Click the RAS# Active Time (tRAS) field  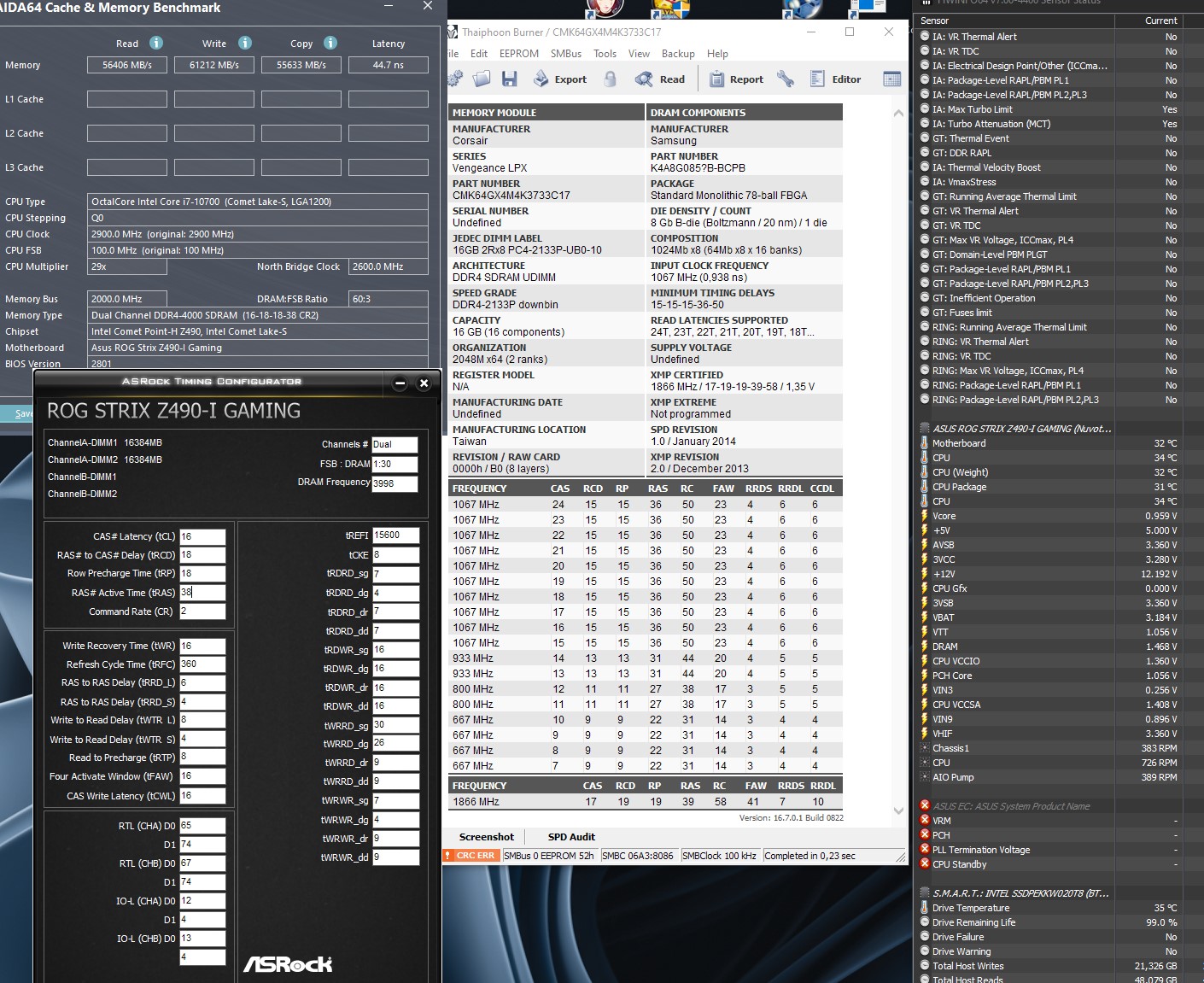click(202, 592)
